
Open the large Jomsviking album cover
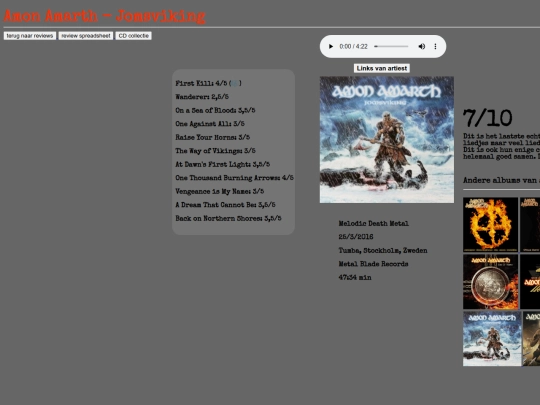[387, 139]
